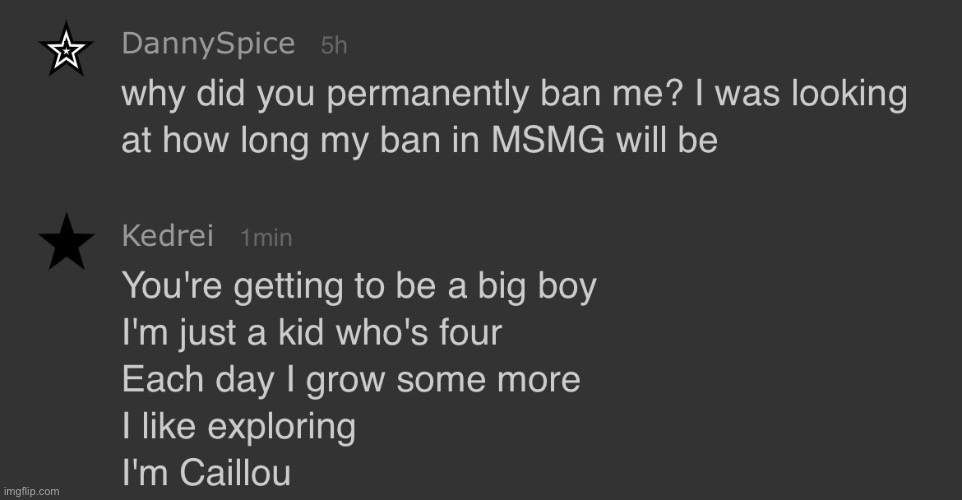The image size is (962, 500).
Task: Click the 5h timestamp on DannySpice's comment
Action: click(334, 46)
